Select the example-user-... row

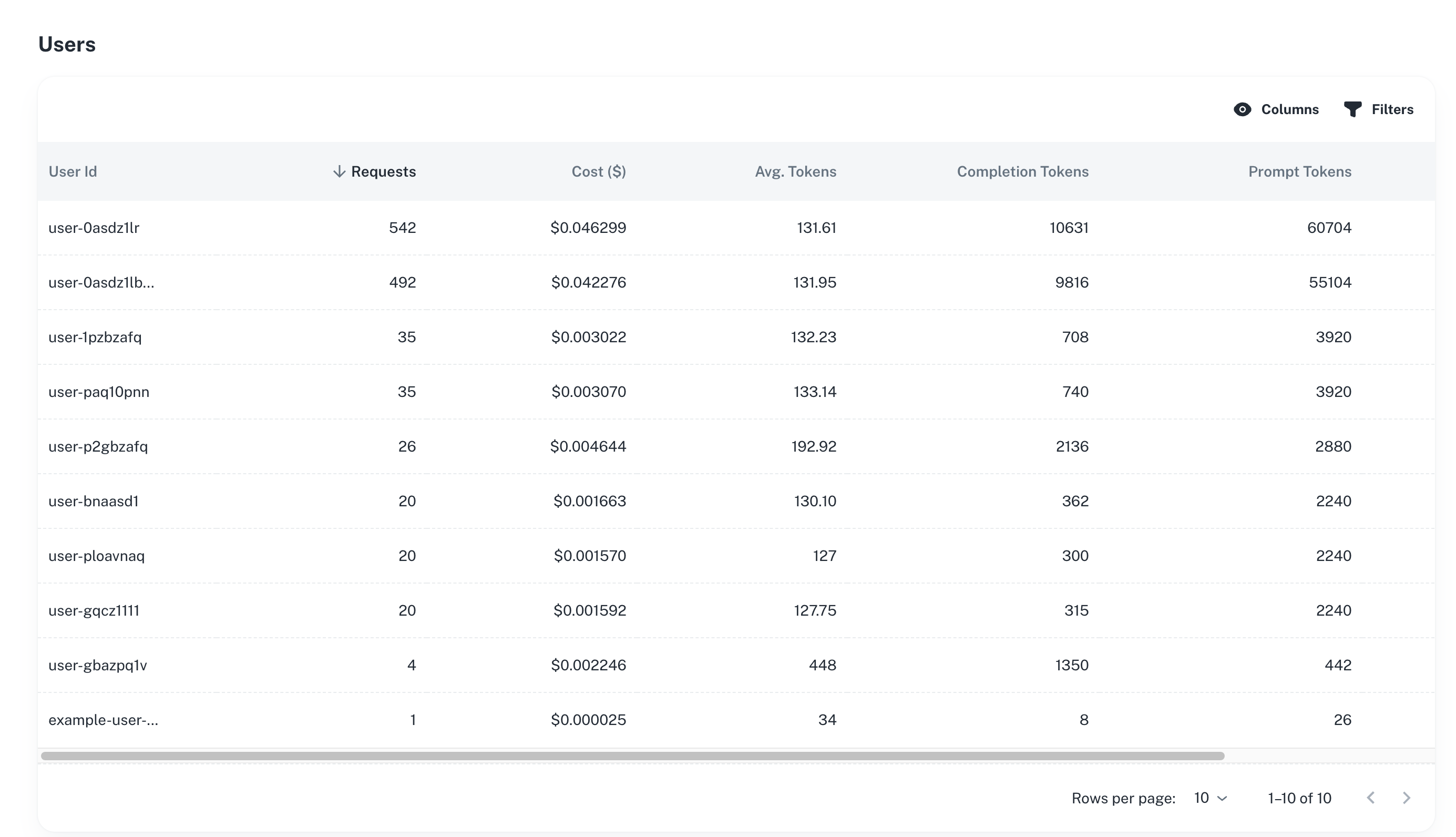[x=104, y=720]
